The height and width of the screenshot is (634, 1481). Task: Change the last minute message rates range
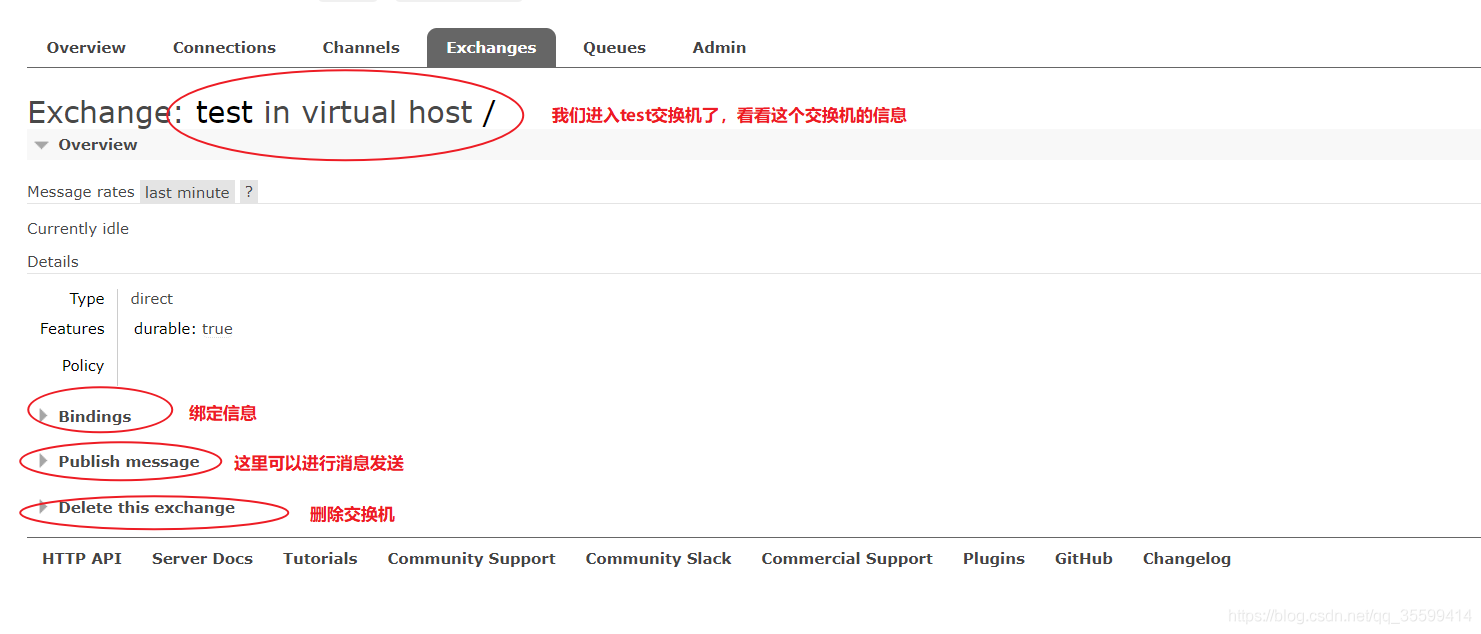coord(187,192)
